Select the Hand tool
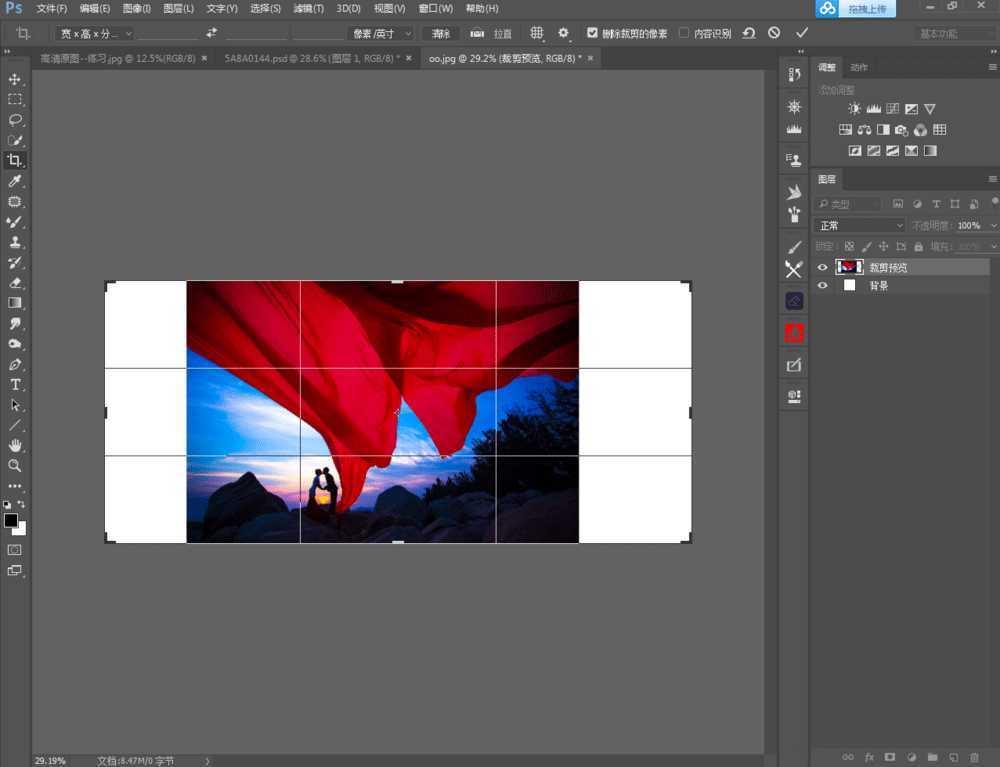This screenshot has height=767, width=1000. (15, 445)
